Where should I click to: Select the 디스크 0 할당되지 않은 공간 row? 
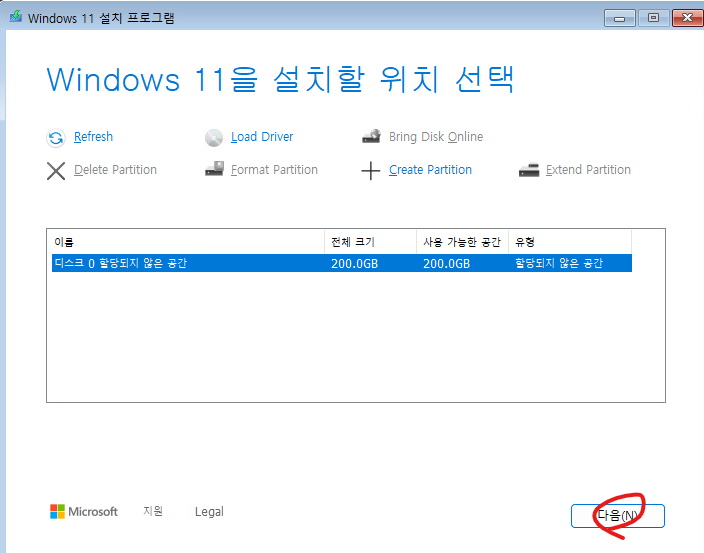click(342, 263)
